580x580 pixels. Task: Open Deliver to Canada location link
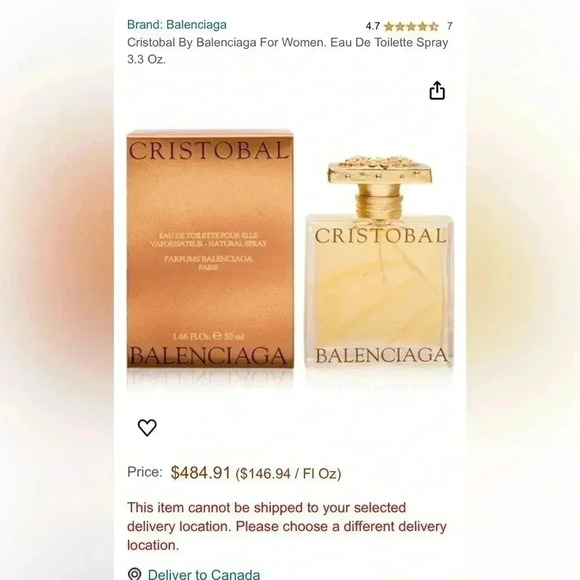[204, 574]
